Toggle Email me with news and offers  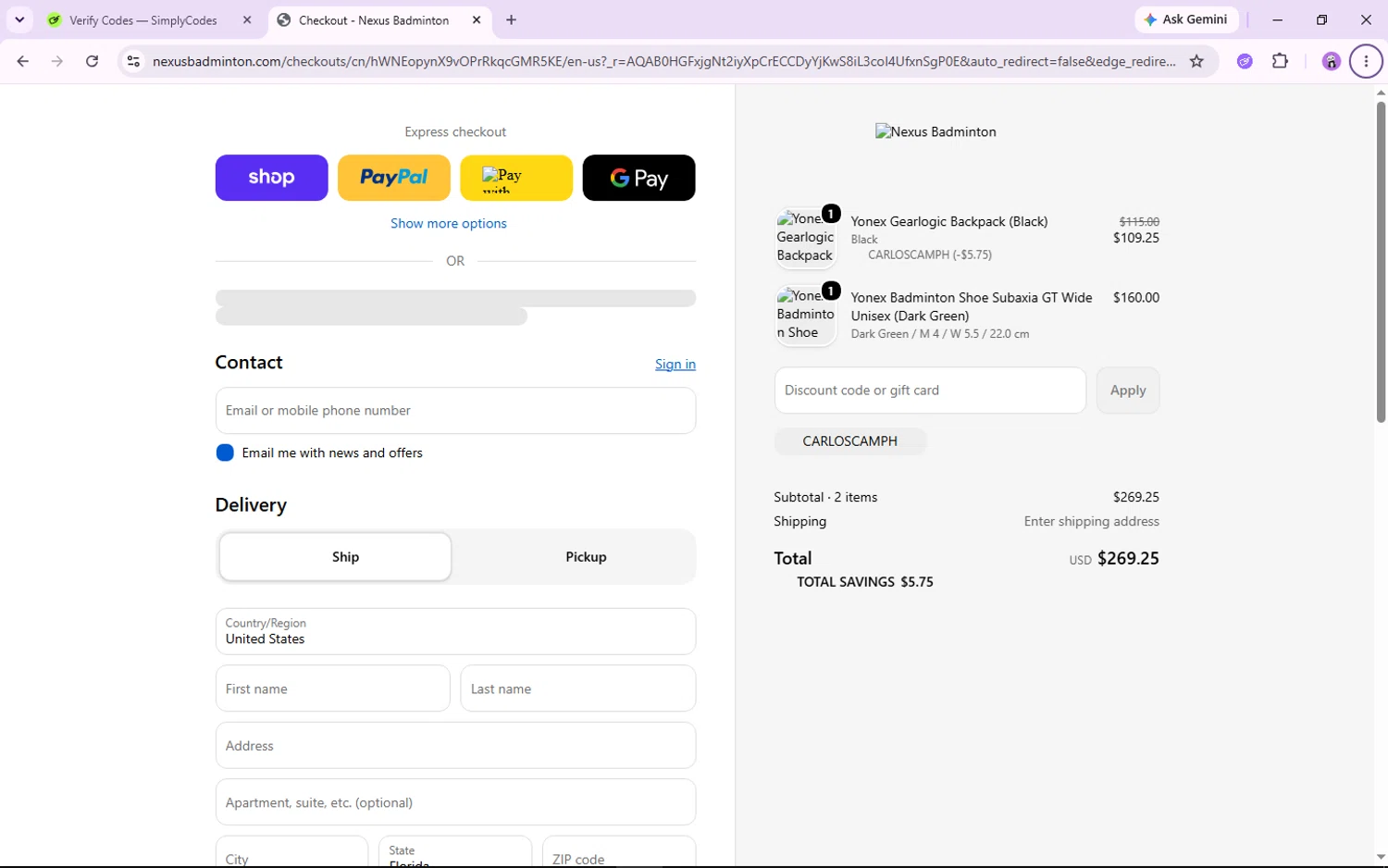[225, 453]
